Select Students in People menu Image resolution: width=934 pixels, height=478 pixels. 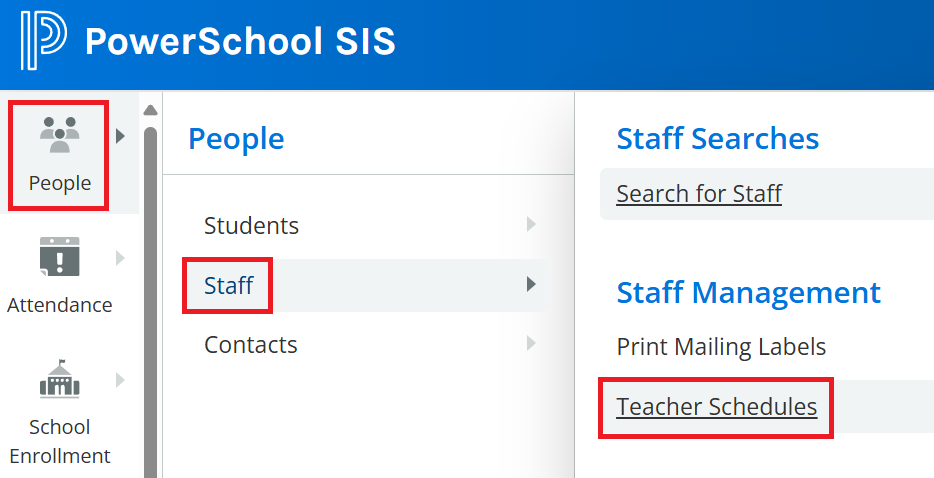251,225
